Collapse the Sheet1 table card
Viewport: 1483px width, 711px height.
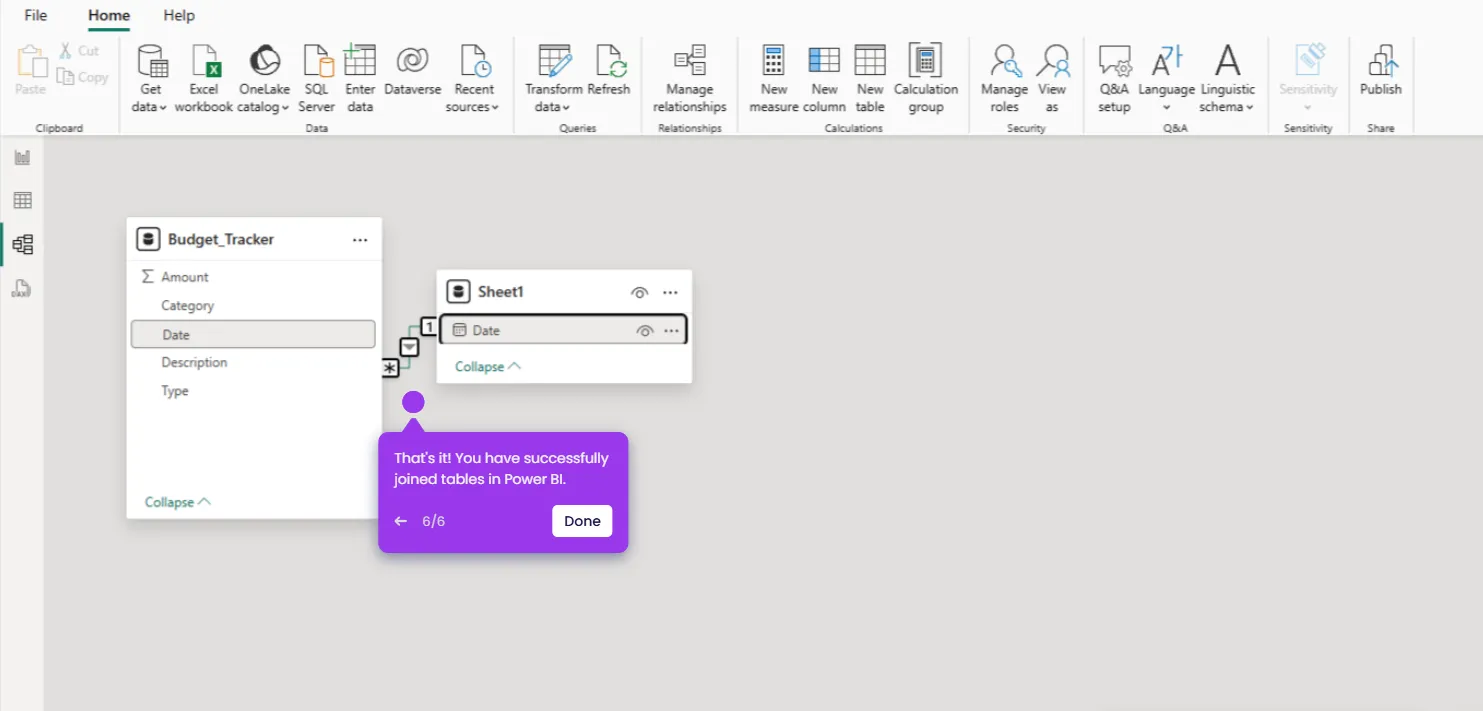488,366
